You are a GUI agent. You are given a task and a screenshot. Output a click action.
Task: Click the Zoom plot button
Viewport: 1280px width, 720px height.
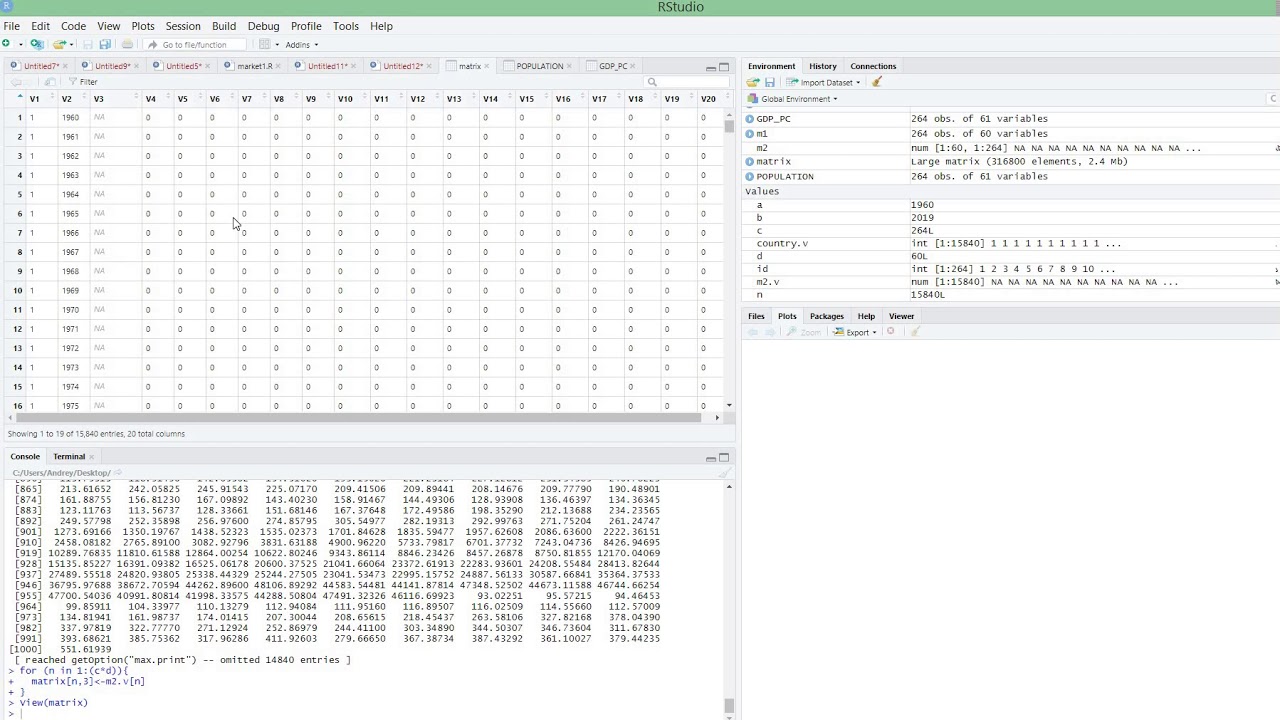(x=804, y=332)
